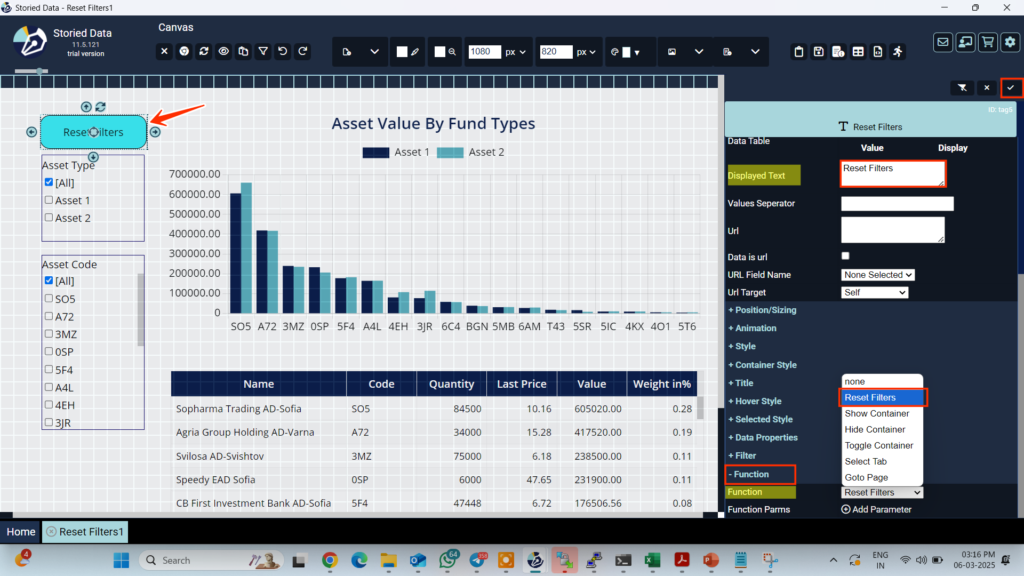Click the save floppy disk icon
Image resolution: width=1024 pixels, height=576 pixels.
[819, 52]
